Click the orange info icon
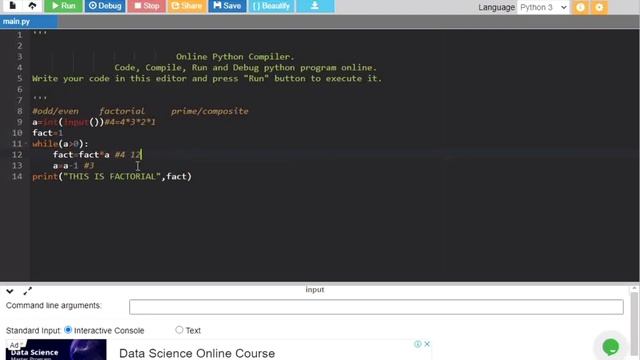Image resolution: width=640 pixels, height=360 pixels. pyautogui.click(x=580, y=7)
